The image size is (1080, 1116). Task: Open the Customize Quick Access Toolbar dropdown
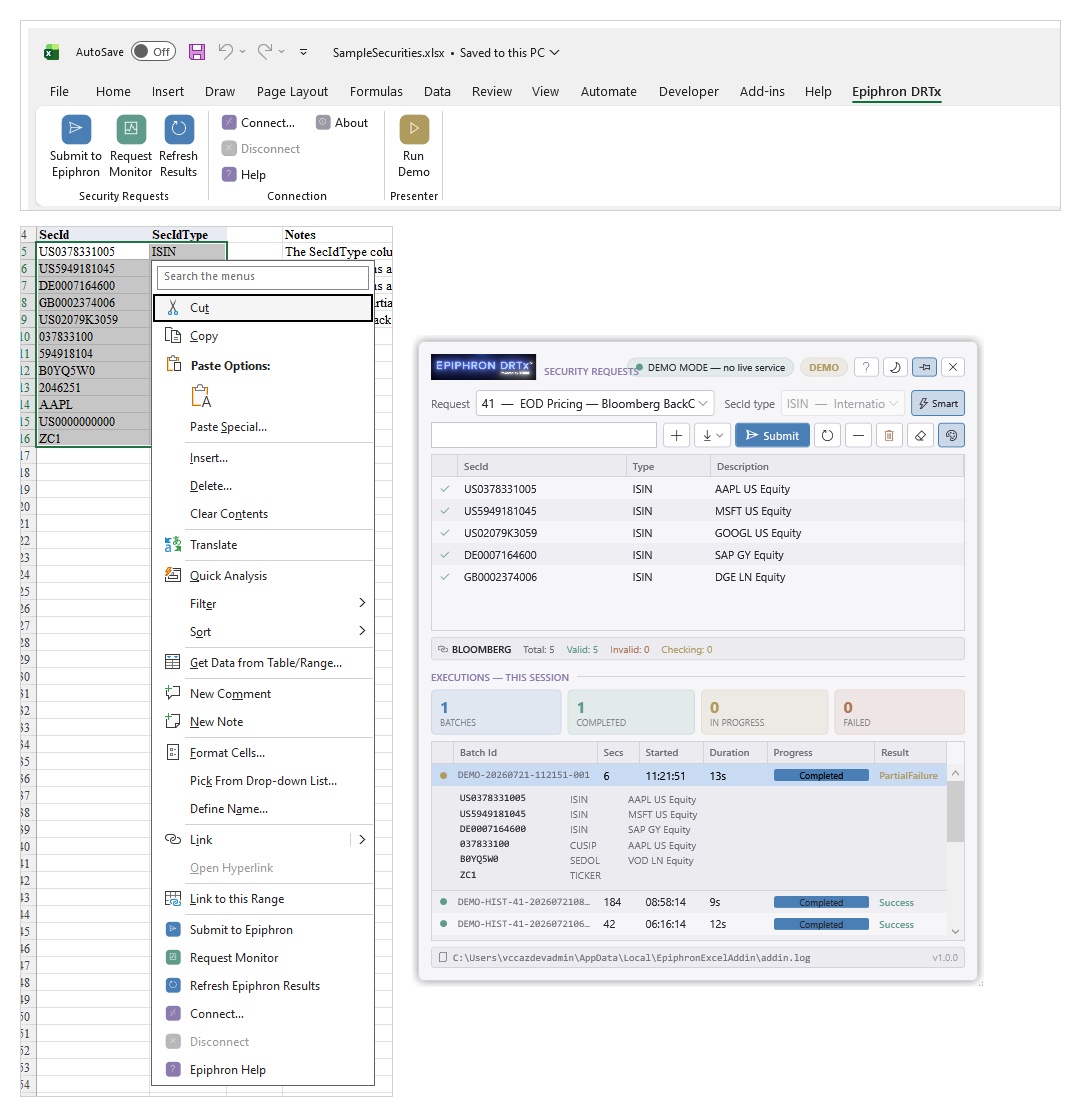pyautogui.click(x=303, y=52)
